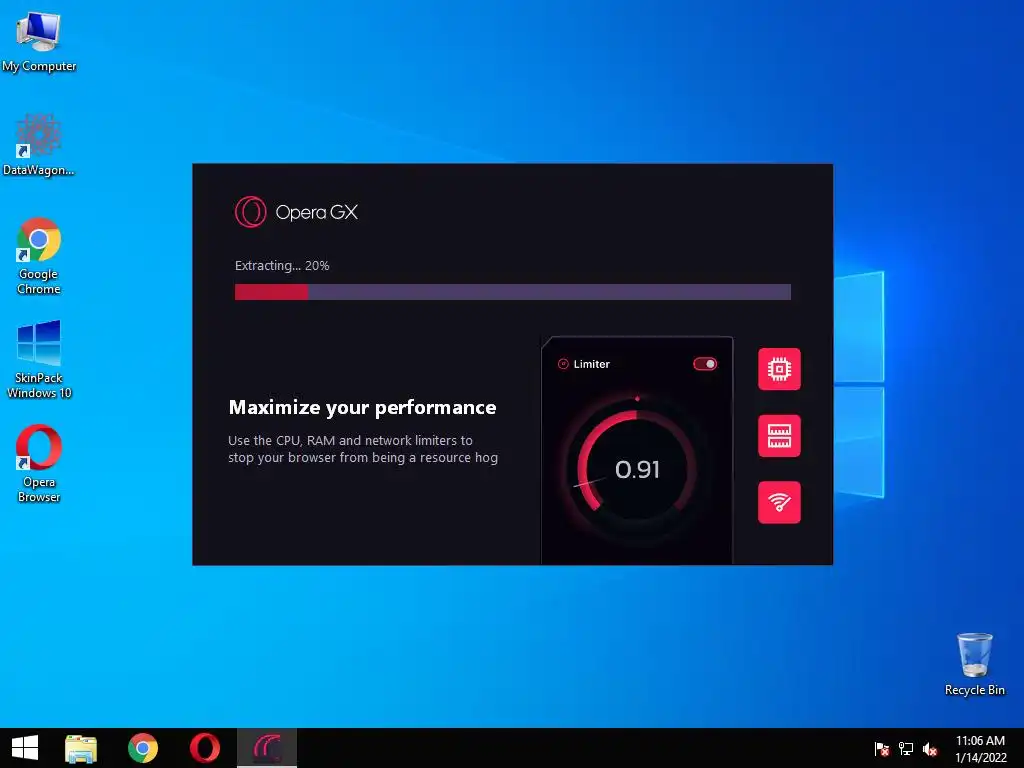Toggle the Limiter switch
This screenshot has height=768, width=1024.
(705, 364)
